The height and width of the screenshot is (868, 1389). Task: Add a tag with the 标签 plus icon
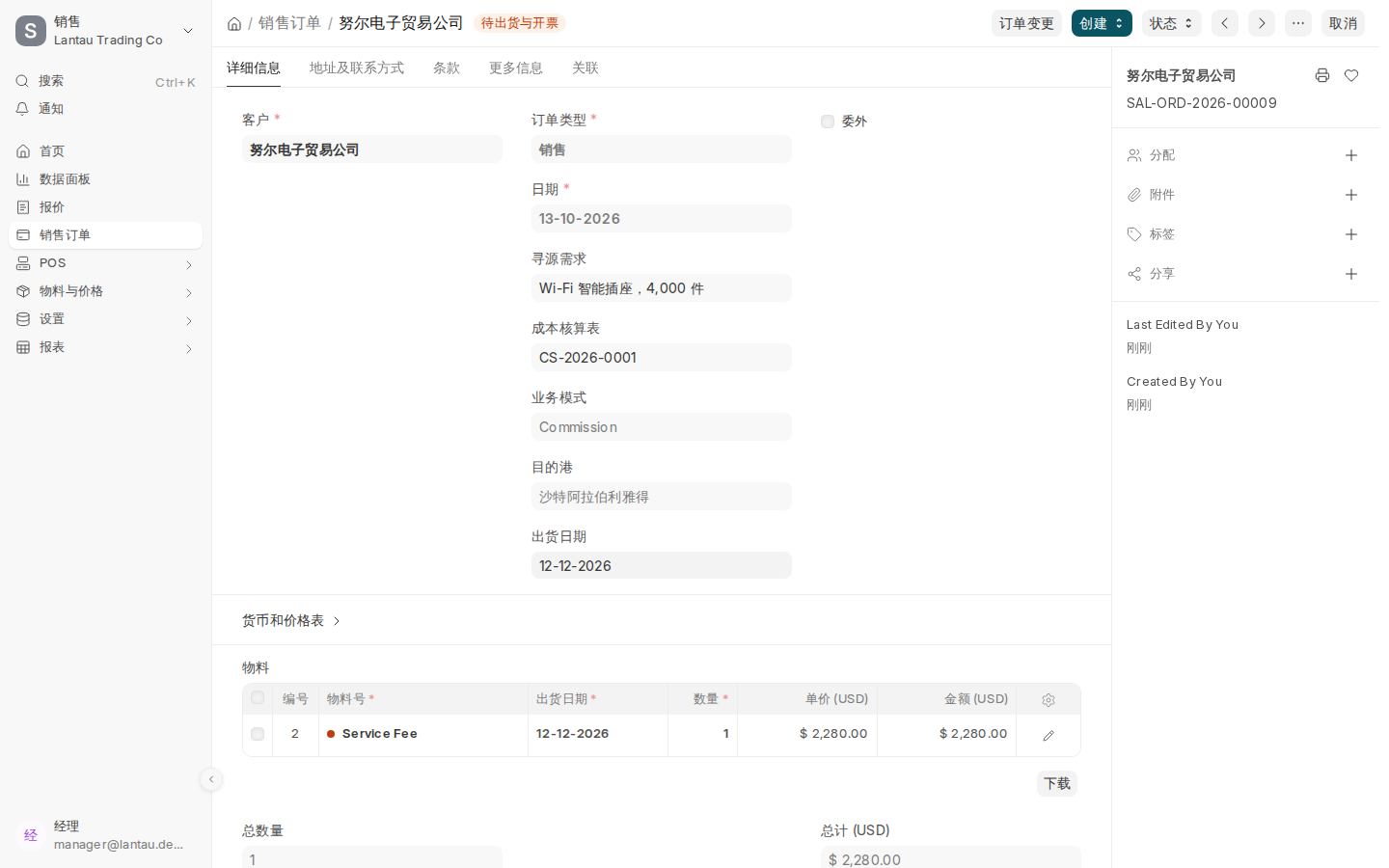click(1351, 234)
